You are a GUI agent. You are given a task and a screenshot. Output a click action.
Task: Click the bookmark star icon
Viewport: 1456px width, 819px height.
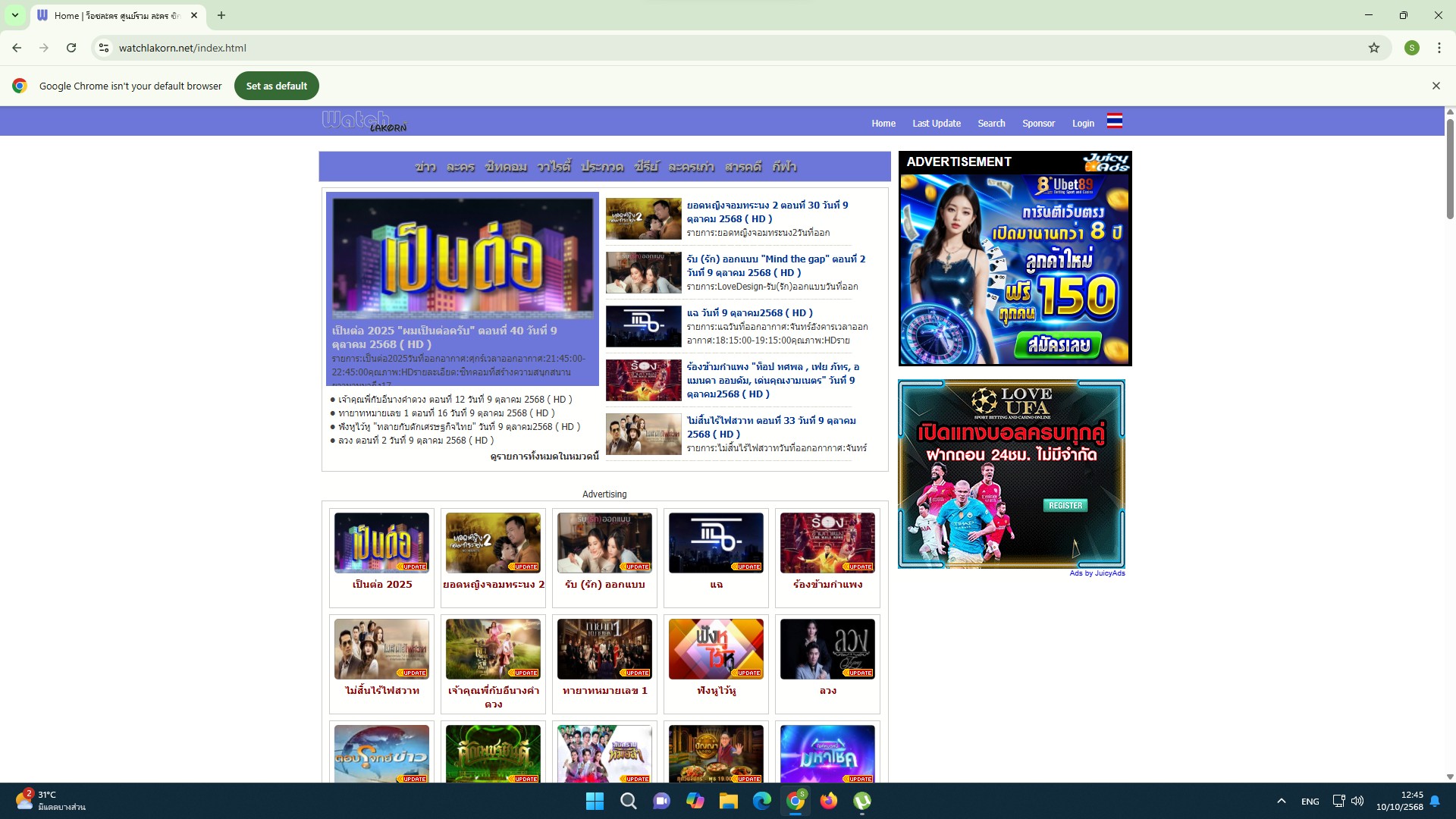tap(1373, 48)
